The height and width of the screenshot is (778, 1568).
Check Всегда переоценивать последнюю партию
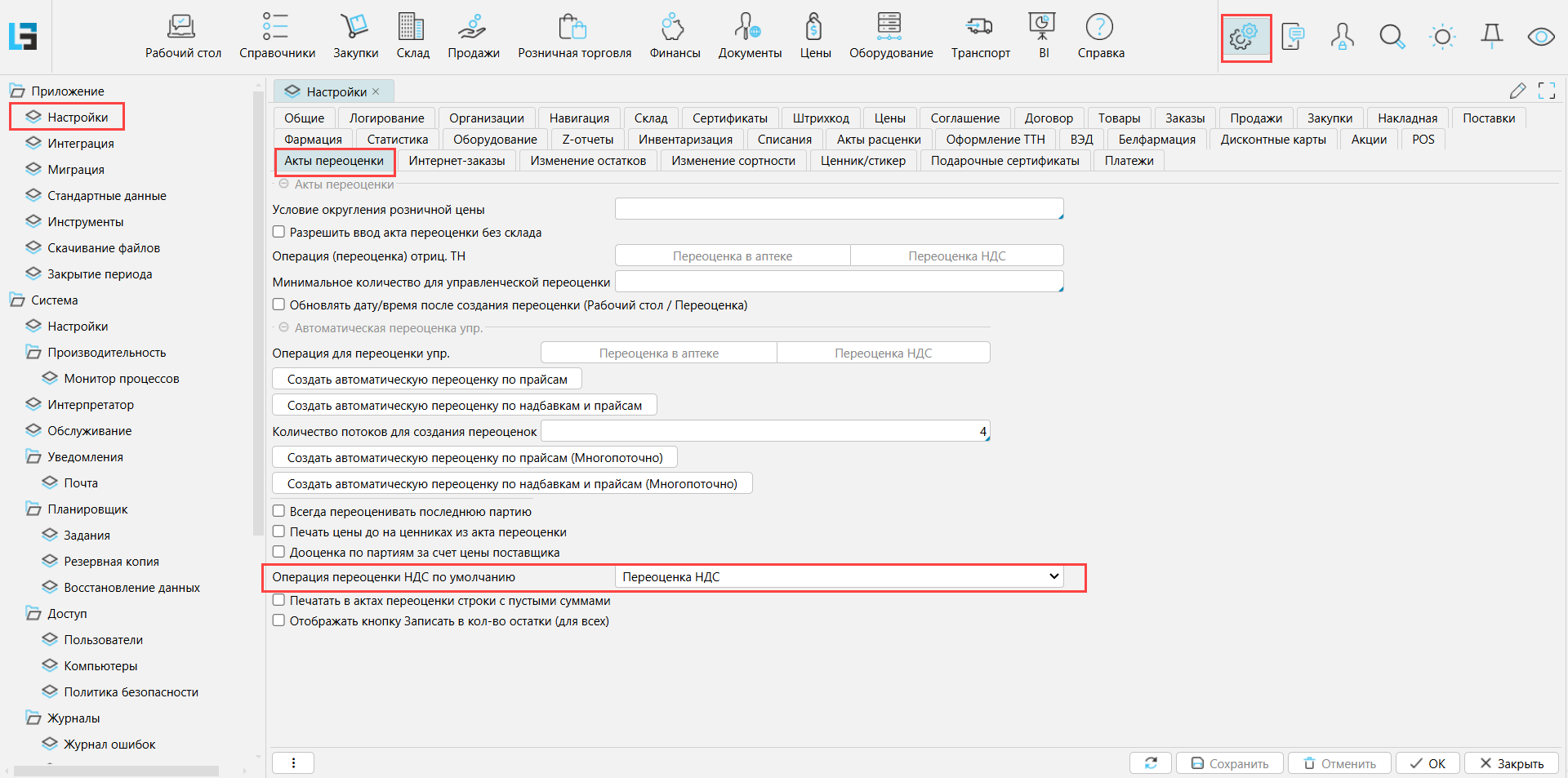coord(279,512)
